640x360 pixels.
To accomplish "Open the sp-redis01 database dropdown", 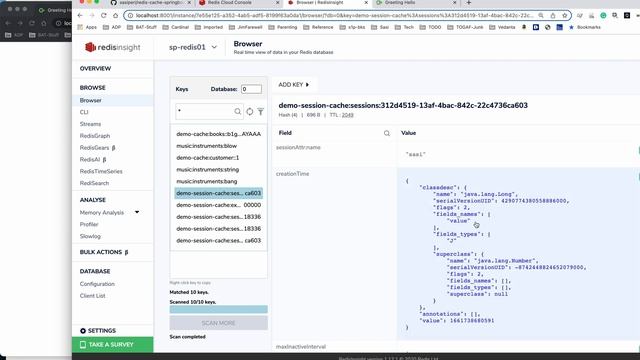I will 193,47.
